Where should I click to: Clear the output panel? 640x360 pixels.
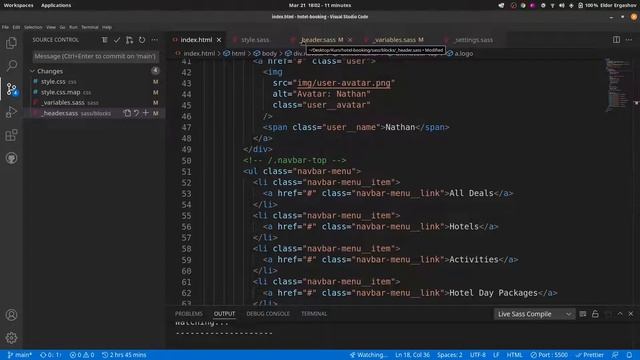click(x=583, y=314)
